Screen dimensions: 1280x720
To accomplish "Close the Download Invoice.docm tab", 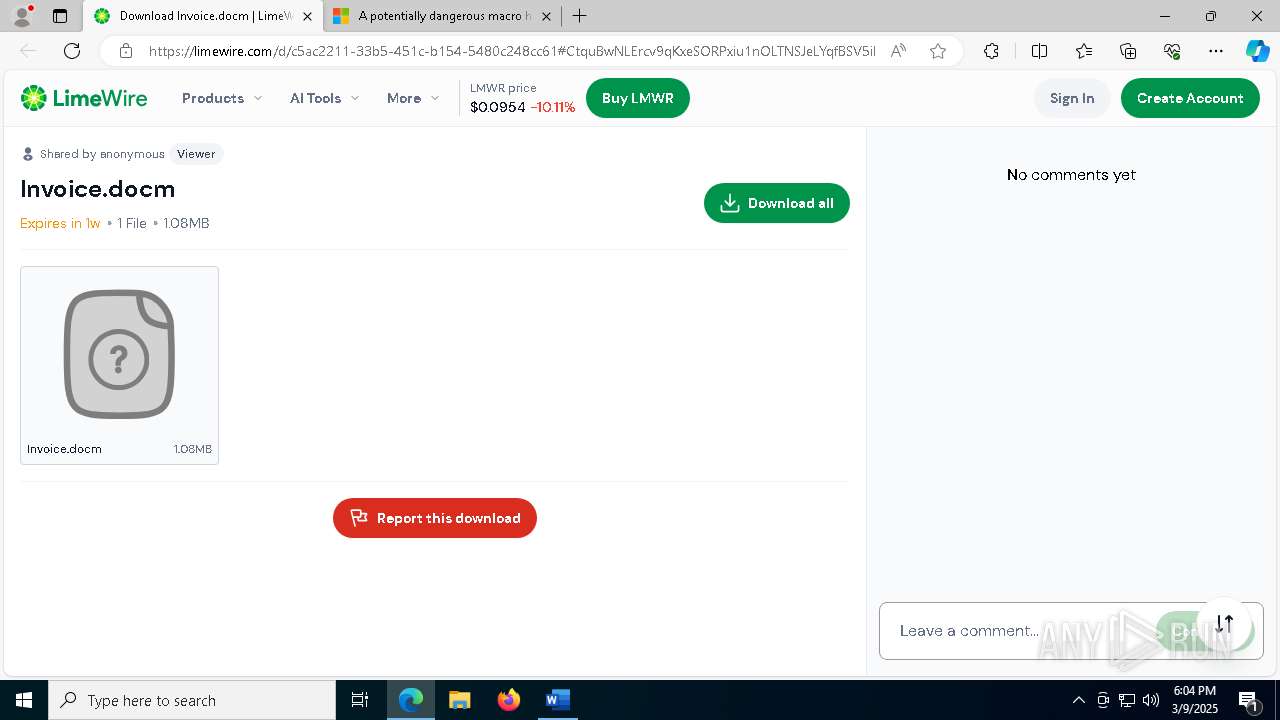I will [307, 16].
